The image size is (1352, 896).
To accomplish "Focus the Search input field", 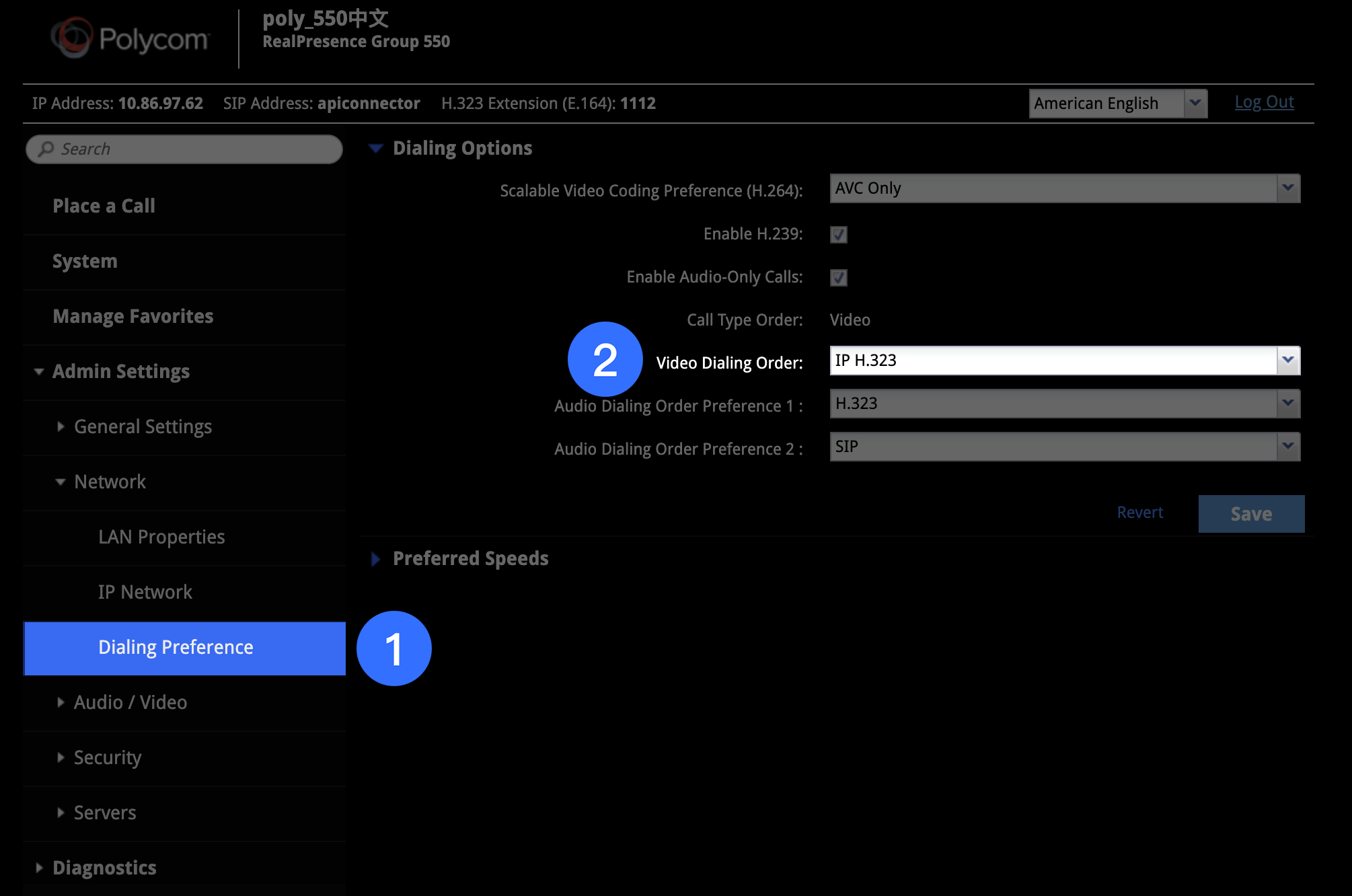I will pyautogui.click(x=184, y=149).
